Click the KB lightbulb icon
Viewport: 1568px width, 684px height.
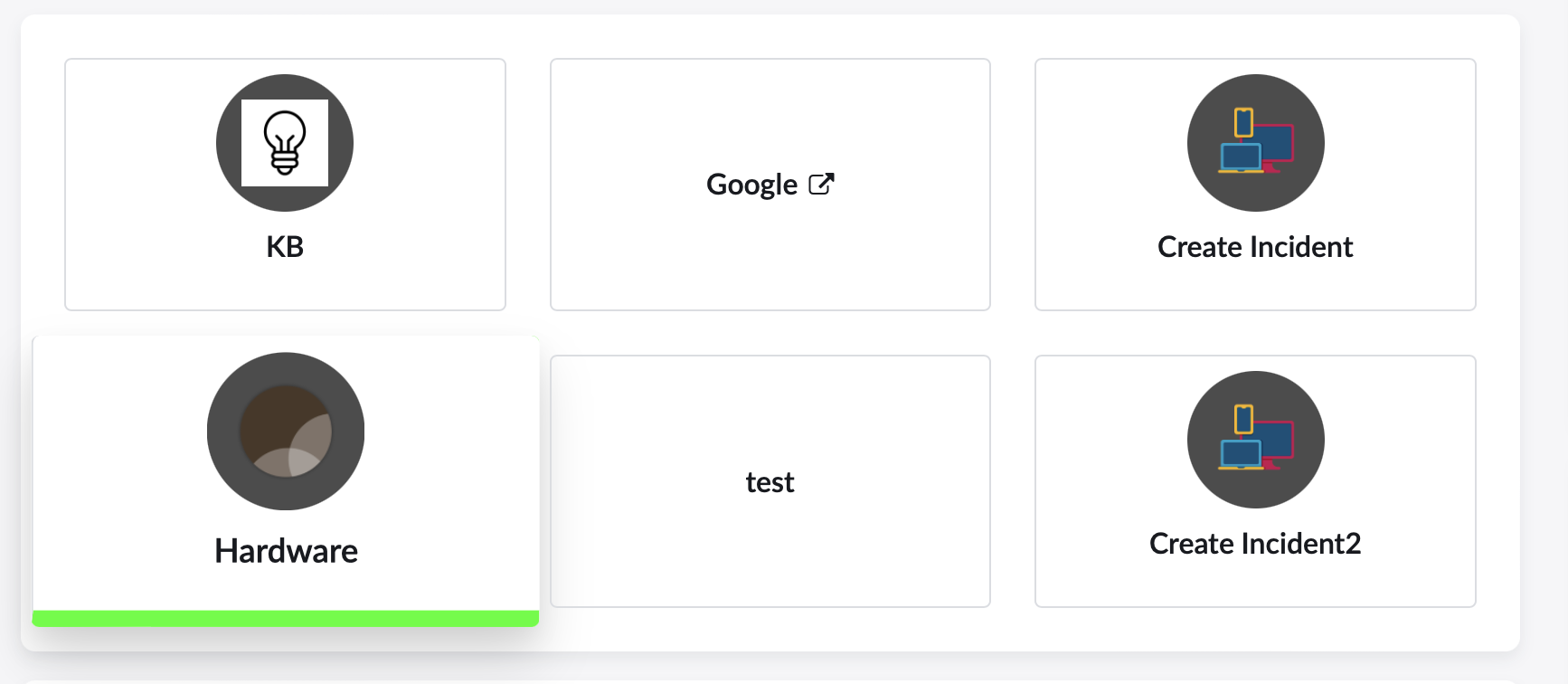[x=284, y=142]
